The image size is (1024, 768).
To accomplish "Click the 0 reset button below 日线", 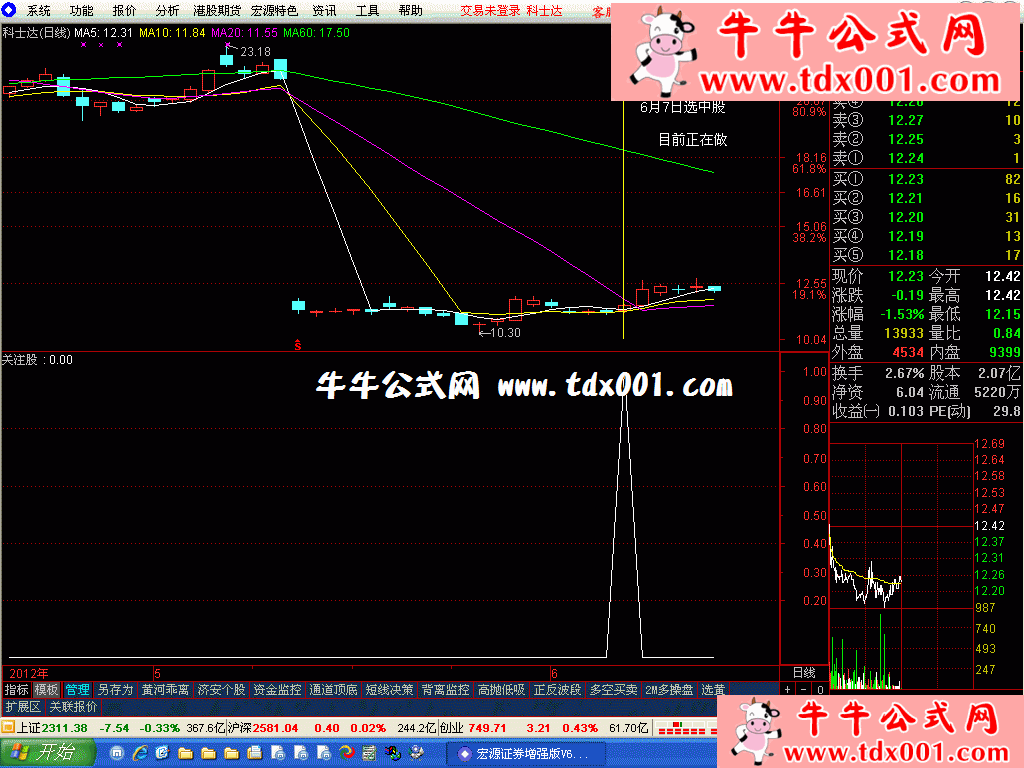I will [820, 690].
